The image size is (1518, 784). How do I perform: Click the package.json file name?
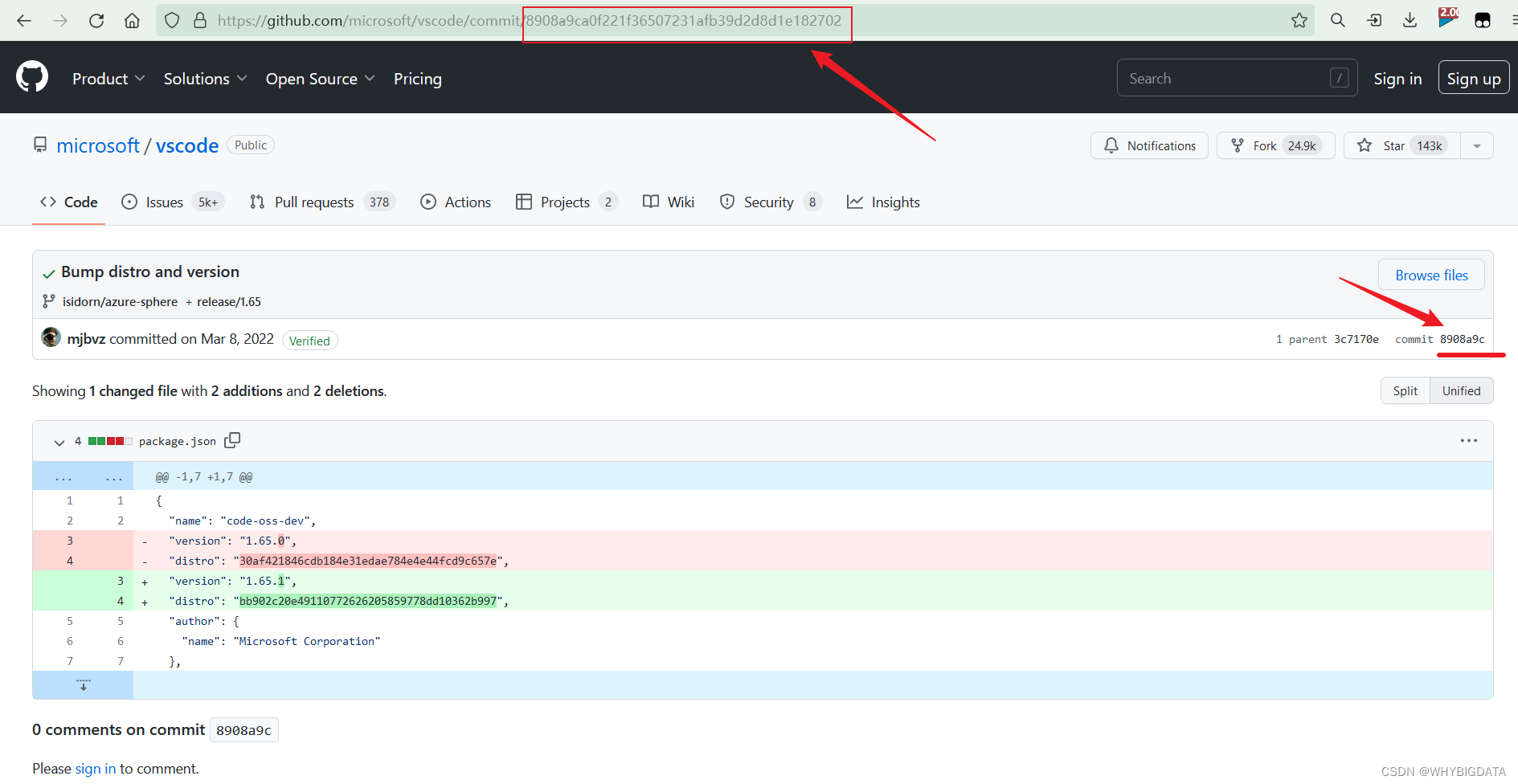178,441
